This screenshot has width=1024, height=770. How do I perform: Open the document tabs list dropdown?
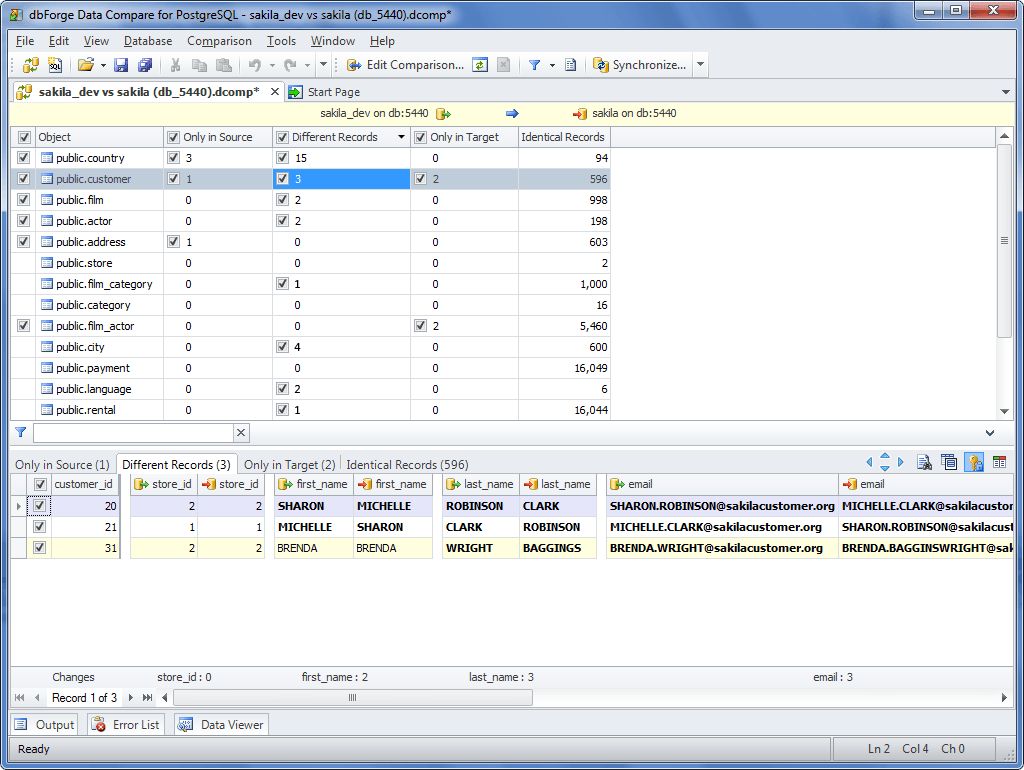click(1006, 92)
